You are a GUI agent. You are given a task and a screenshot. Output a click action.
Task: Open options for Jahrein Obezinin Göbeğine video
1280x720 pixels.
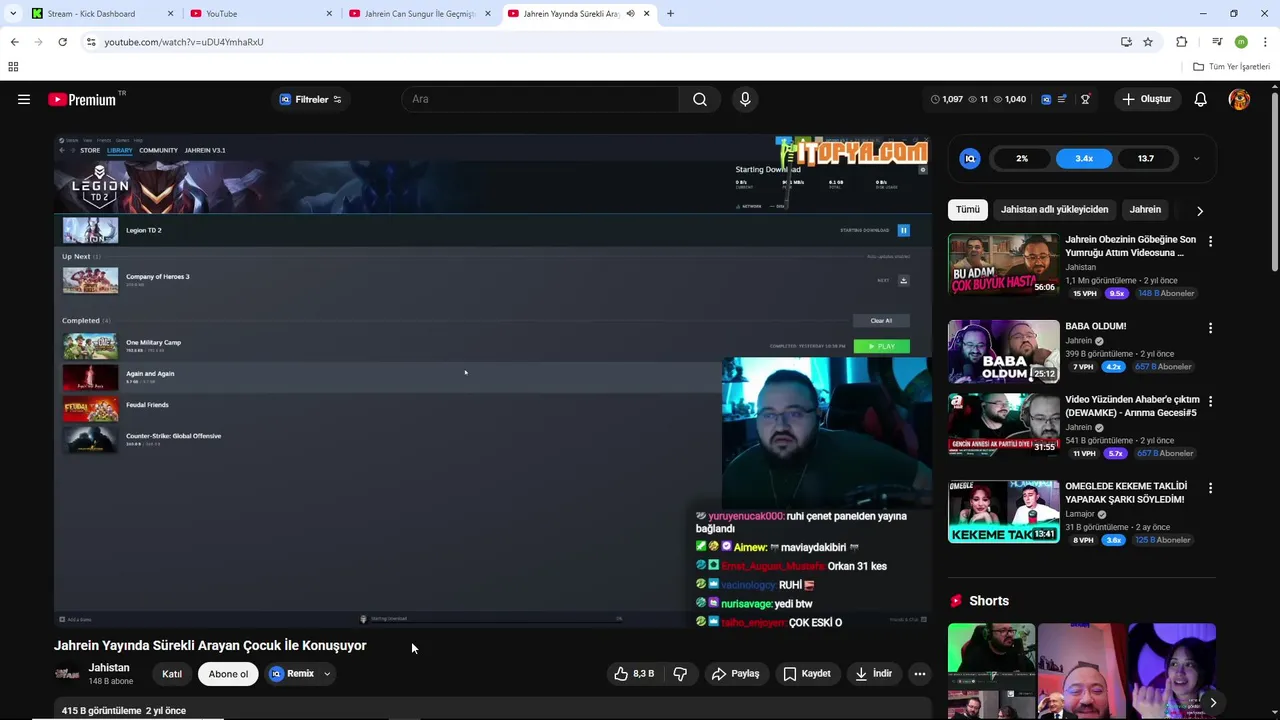tap(1210, 241)
